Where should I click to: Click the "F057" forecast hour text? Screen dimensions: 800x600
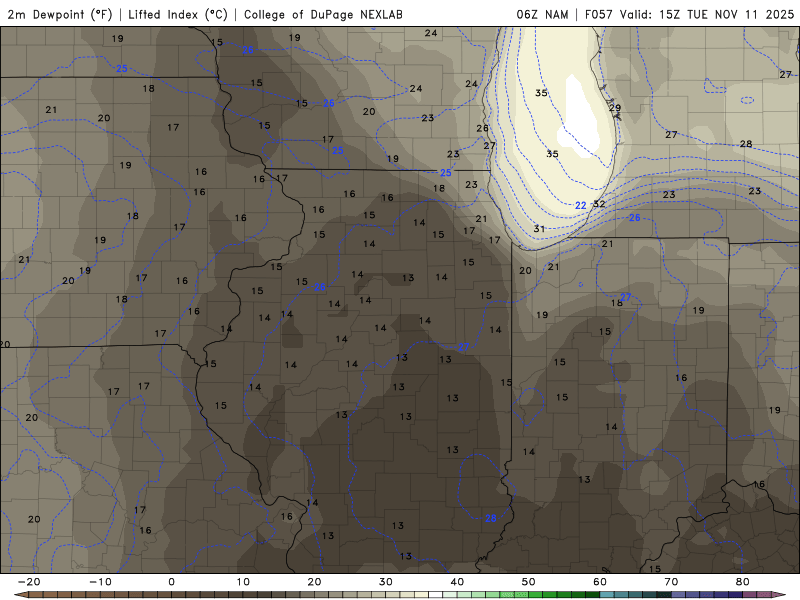pyautogui.click(x=598, y=15)
